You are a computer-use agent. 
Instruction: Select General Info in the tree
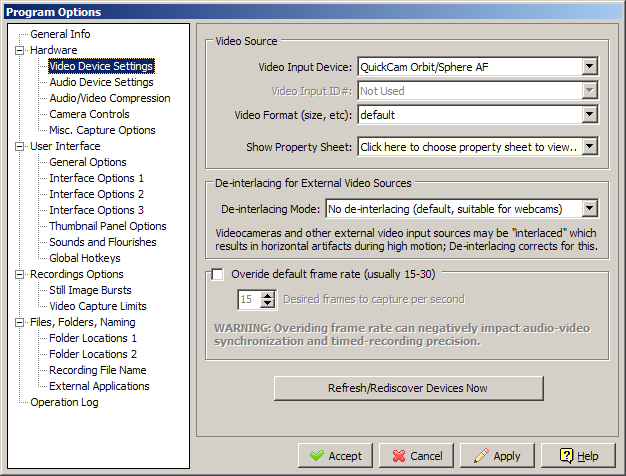coord(60,34)
